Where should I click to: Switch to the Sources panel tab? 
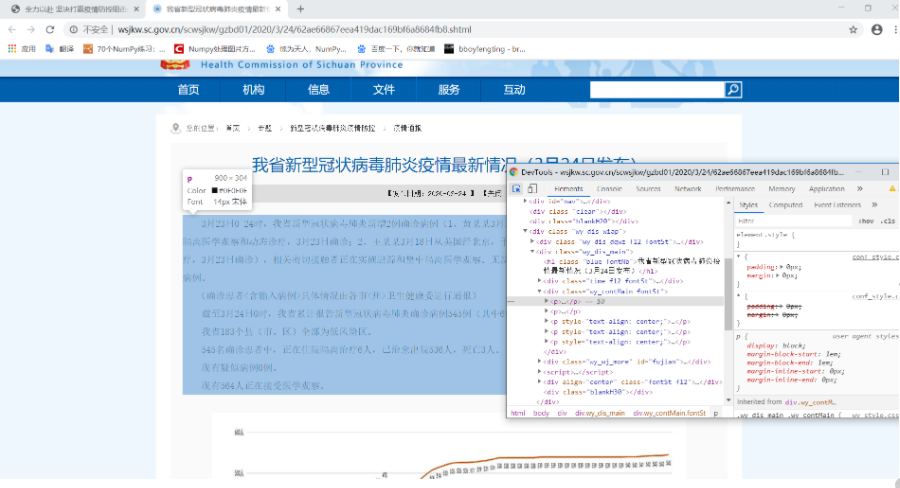(x=648, y=188)
